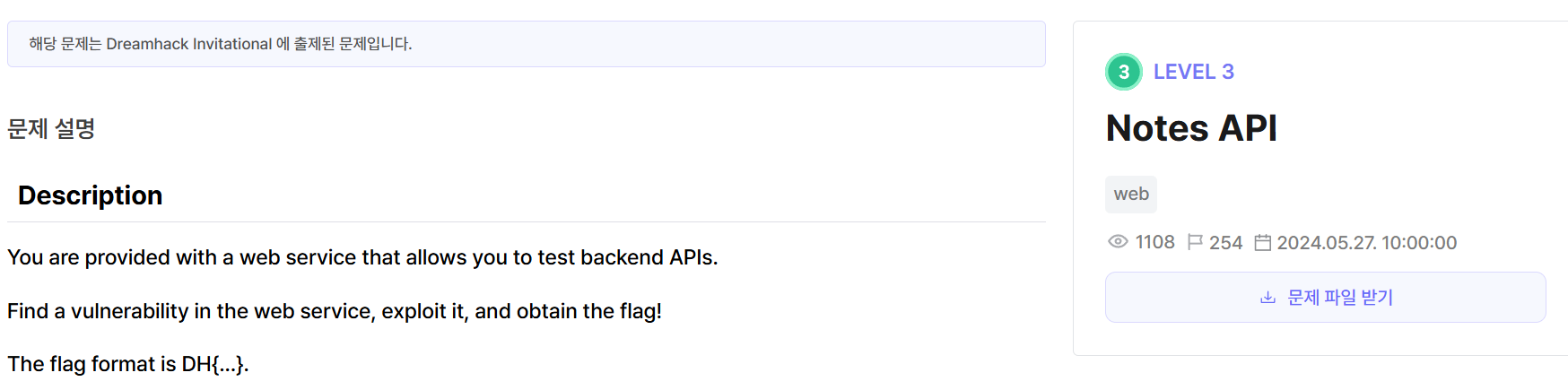The height and width of the screenshot is (390, 1568).
Task: Click the eye views icon
Action: [x=1118, y=242]
